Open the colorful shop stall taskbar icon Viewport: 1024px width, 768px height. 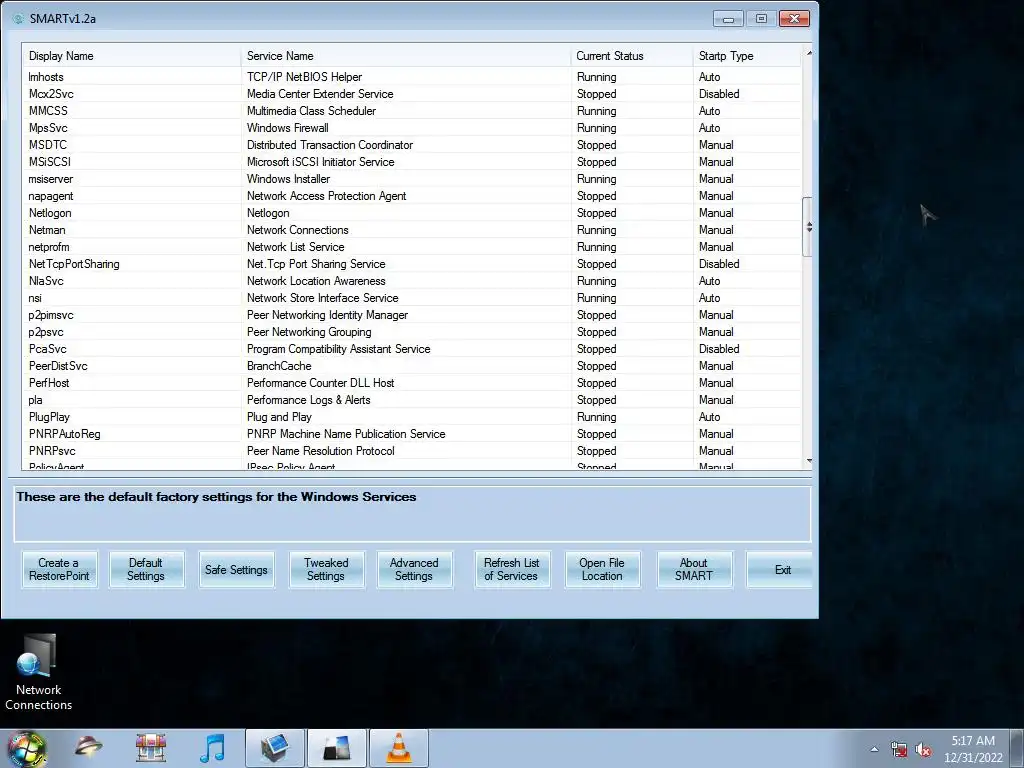pos(151,748)
